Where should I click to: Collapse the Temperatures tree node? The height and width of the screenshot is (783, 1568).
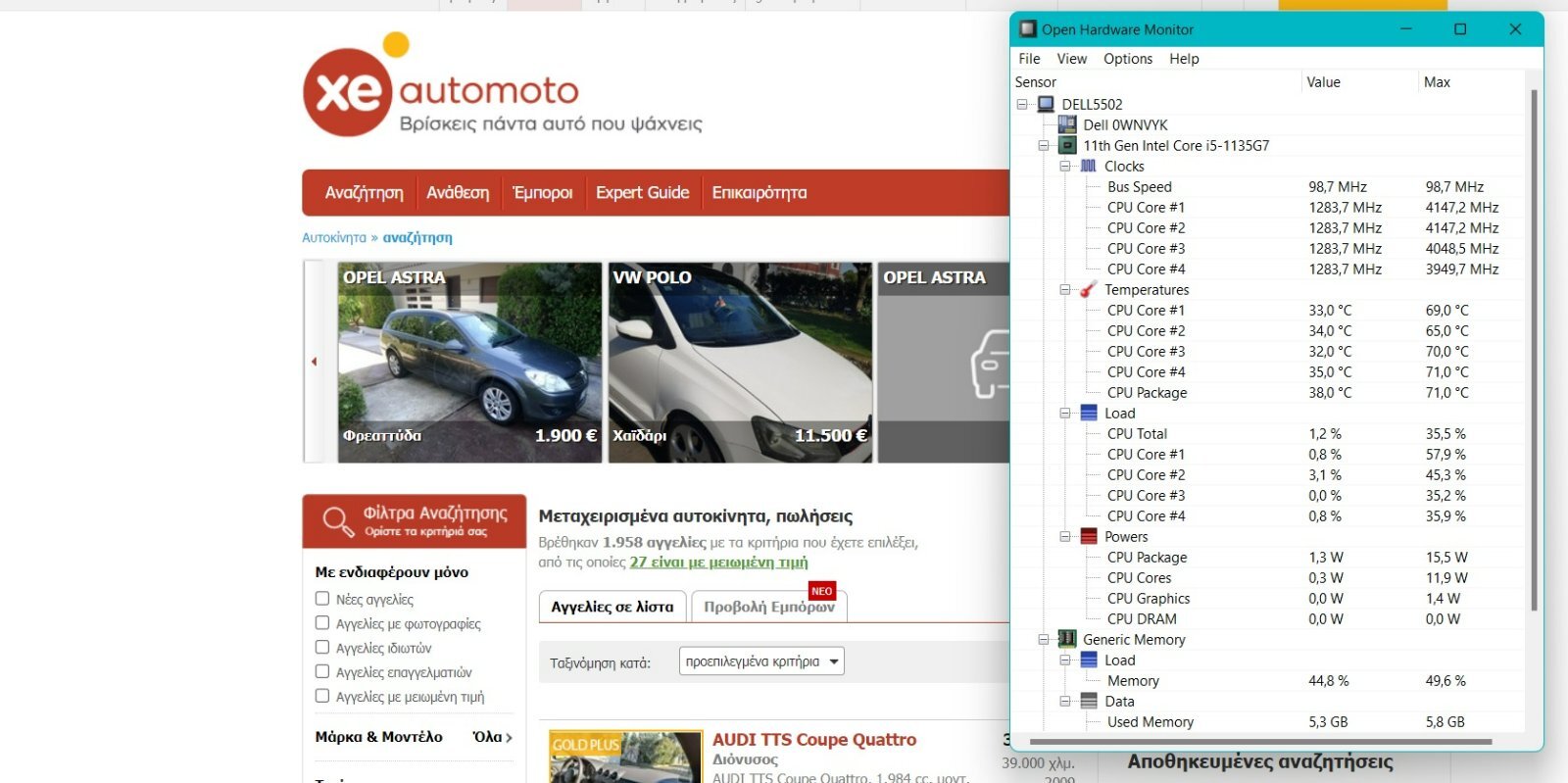[1065, 289]
